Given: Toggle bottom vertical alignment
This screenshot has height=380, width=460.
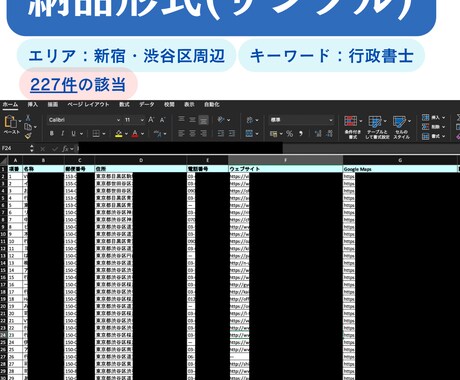Looking at the screenshot, I should (x=203, y=120).
